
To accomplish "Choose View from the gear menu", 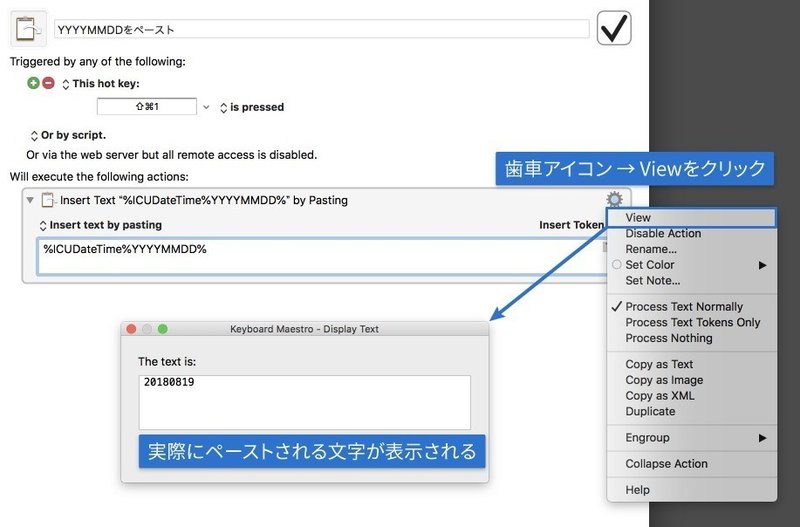I will [x=691, y=217].
